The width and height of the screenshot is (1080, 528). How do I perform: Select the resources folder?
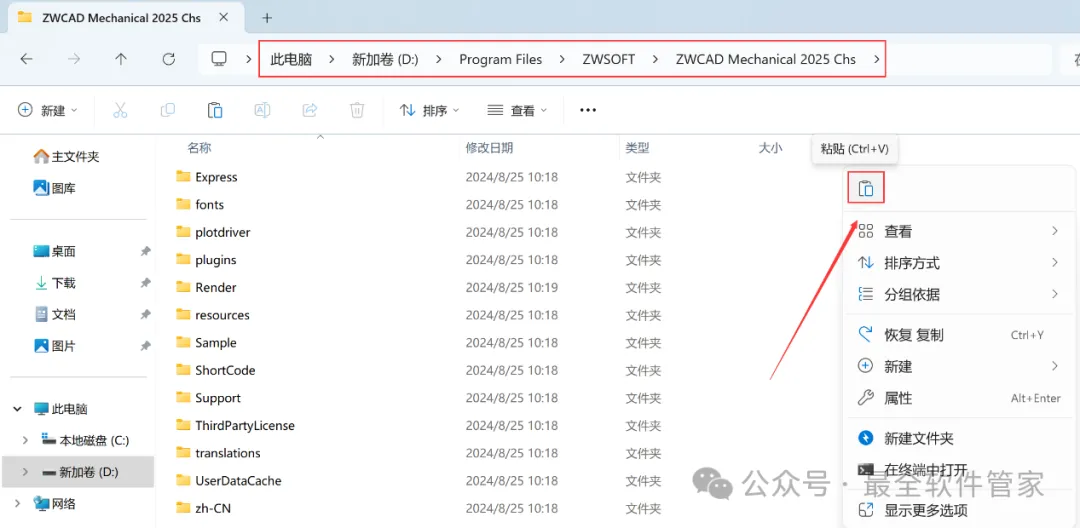click(212, 315)
